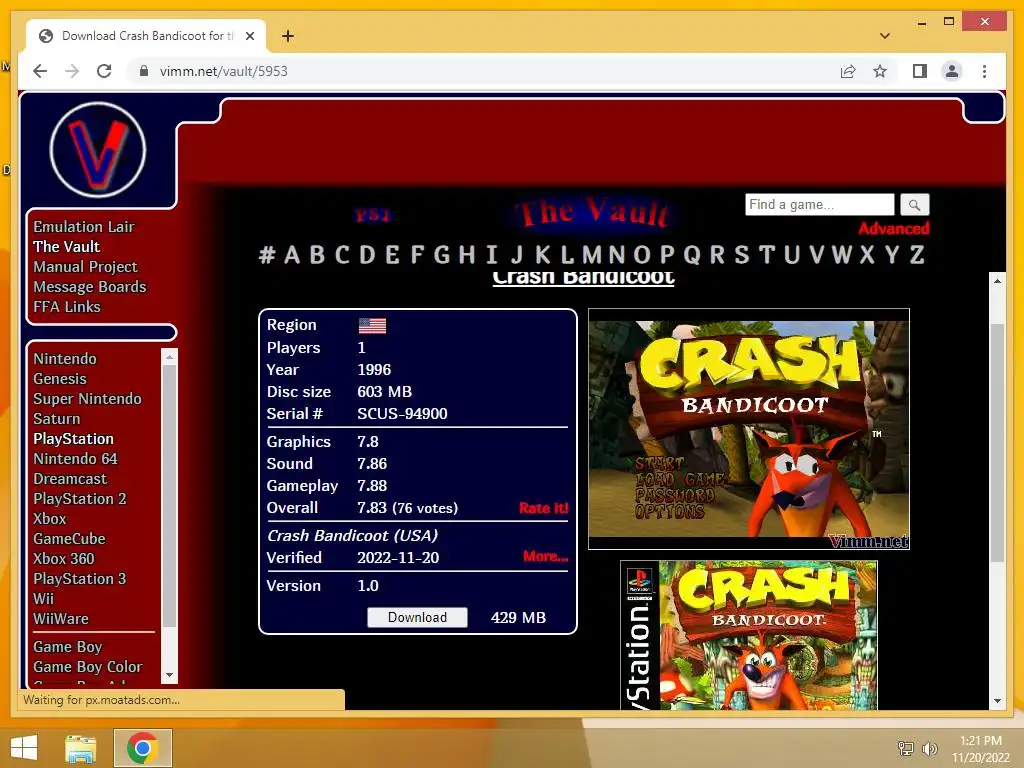This screenshot has width=1024, height=768.
Task: Open File Explorer on taskbar
Action: pyautogui.click(x=80, y=748)
